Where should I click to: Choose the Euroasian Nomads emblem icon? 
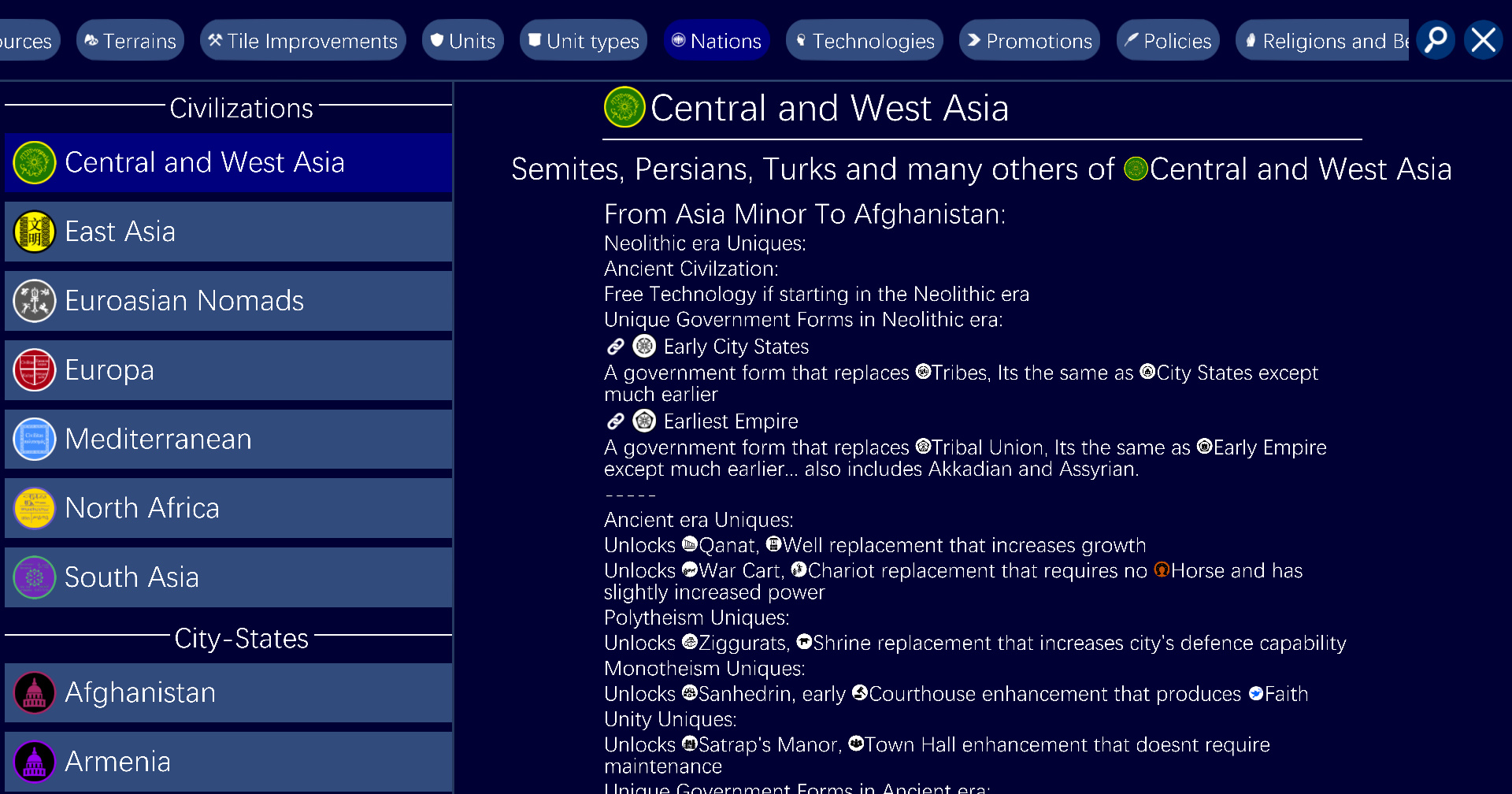(35, 301)
